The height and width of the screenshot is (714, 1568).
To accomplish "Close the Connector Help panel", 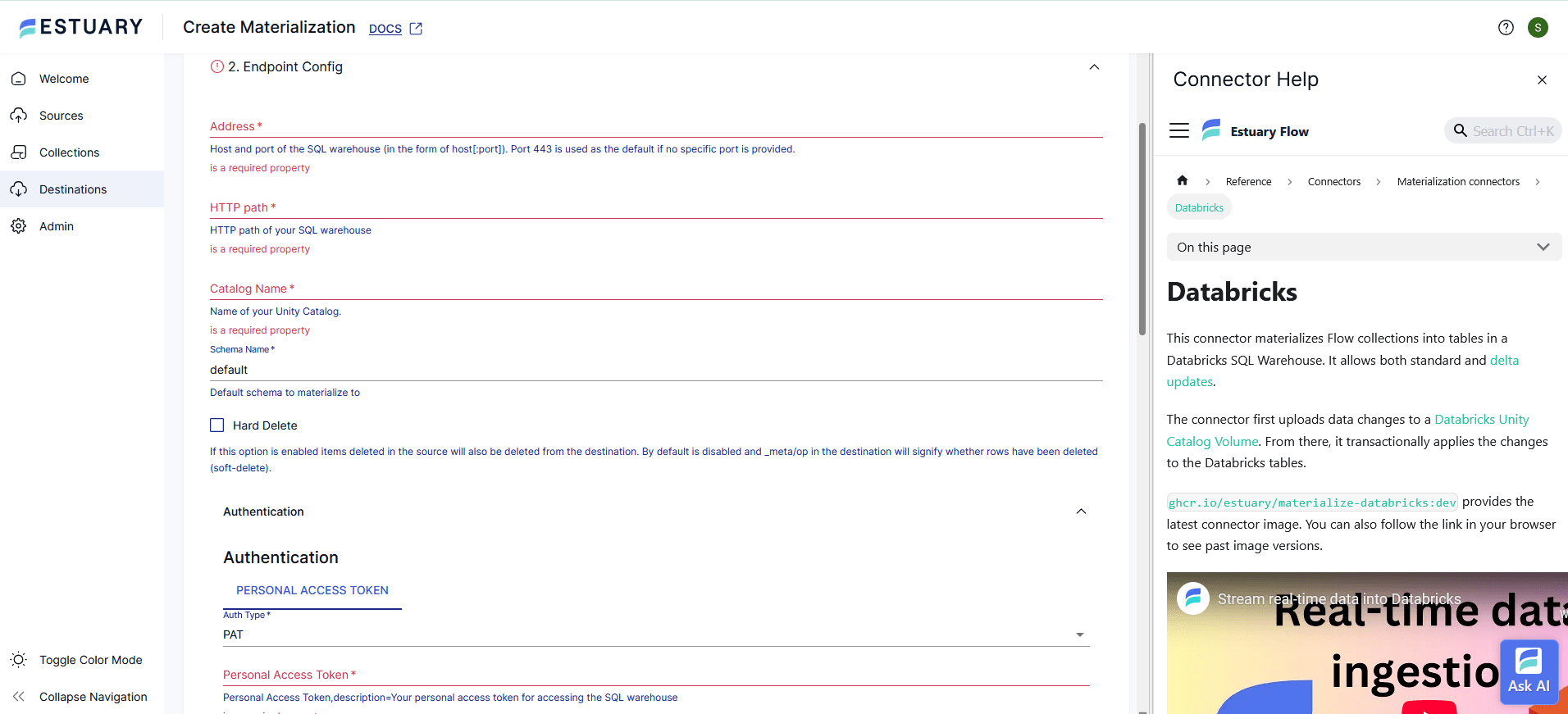I will click(x=1542, y=80).
